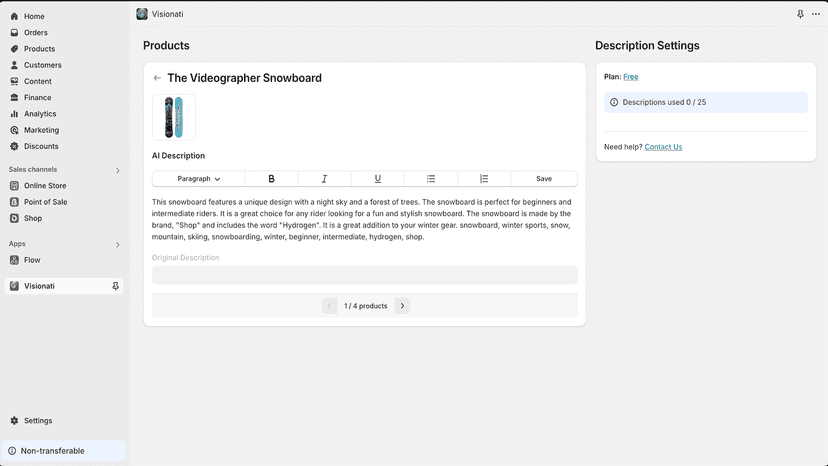Click the Online Store icon
The image size is (828, 466).
click(x=14, y=186)
